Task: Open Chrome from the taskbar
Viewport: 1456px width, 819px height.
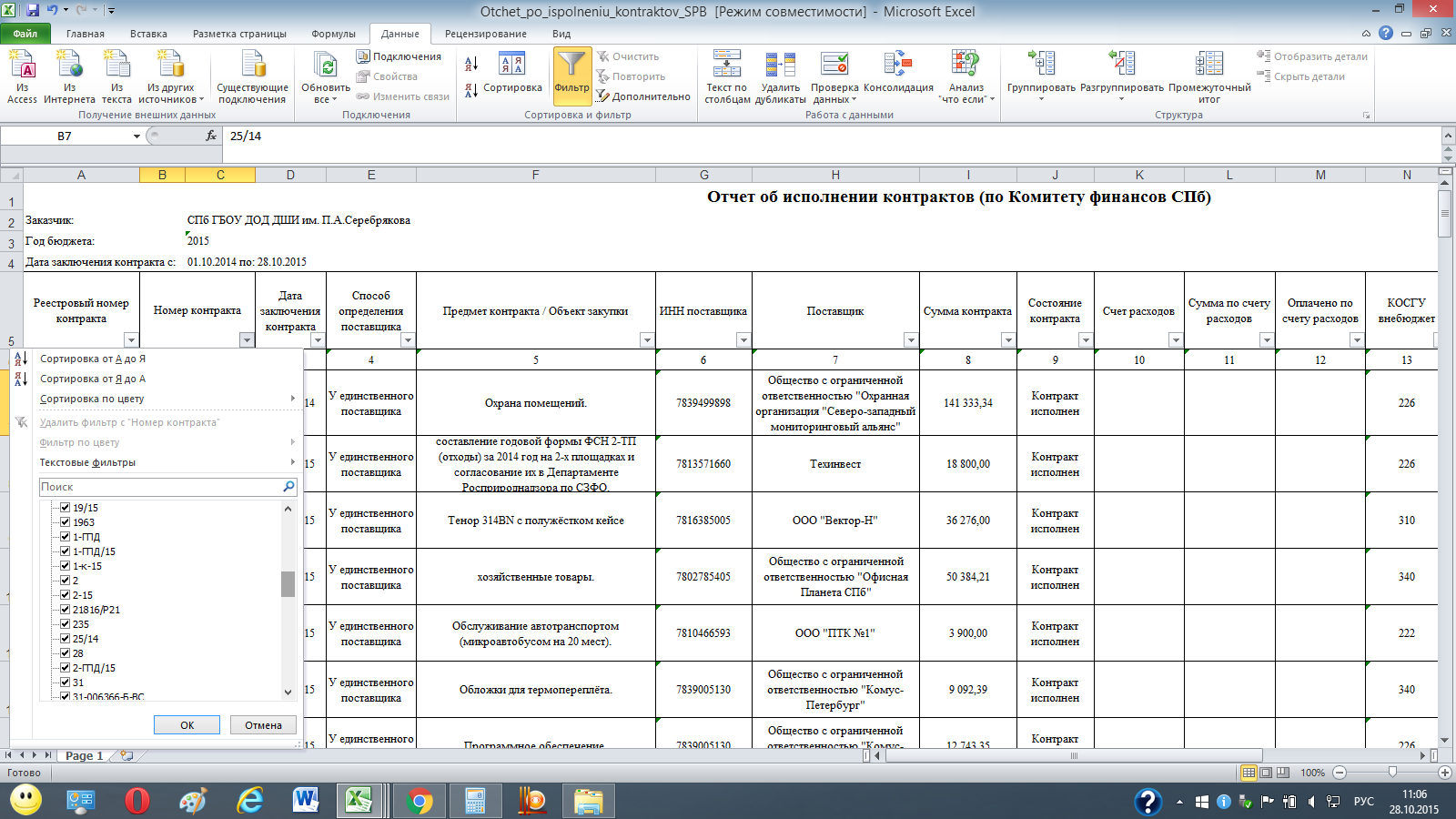Action: (420, 801)
